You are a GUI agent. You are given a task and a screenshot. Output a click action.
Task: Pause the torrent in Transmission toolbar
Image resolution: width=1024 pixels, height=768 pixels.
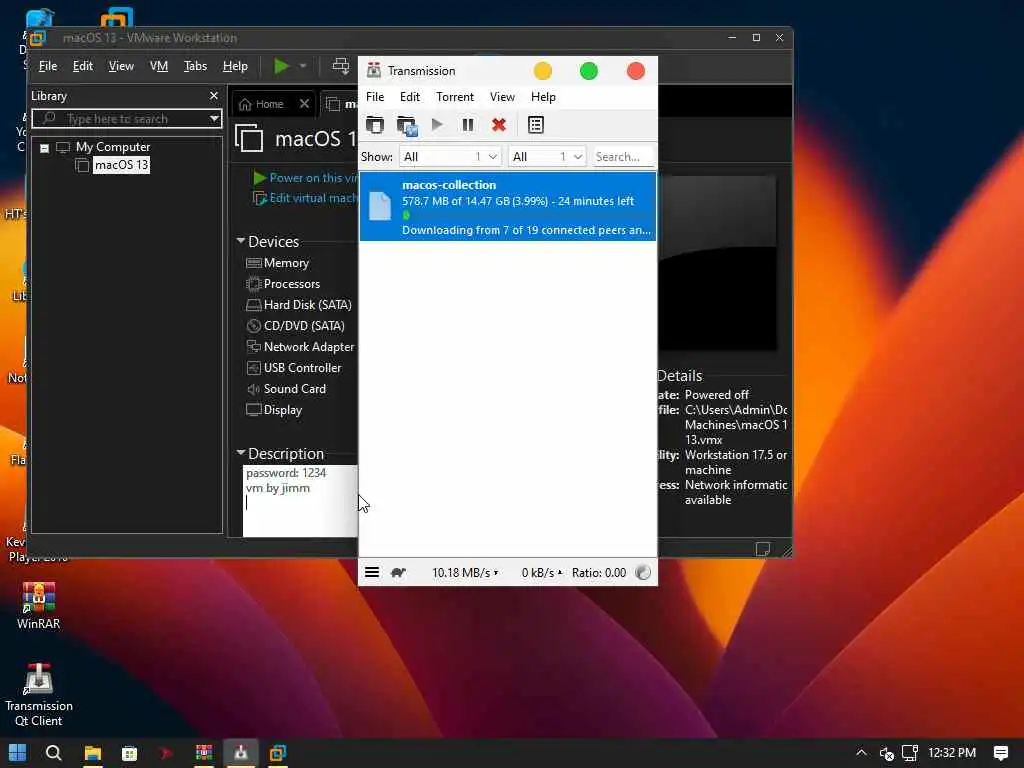(x=468, y=125)
